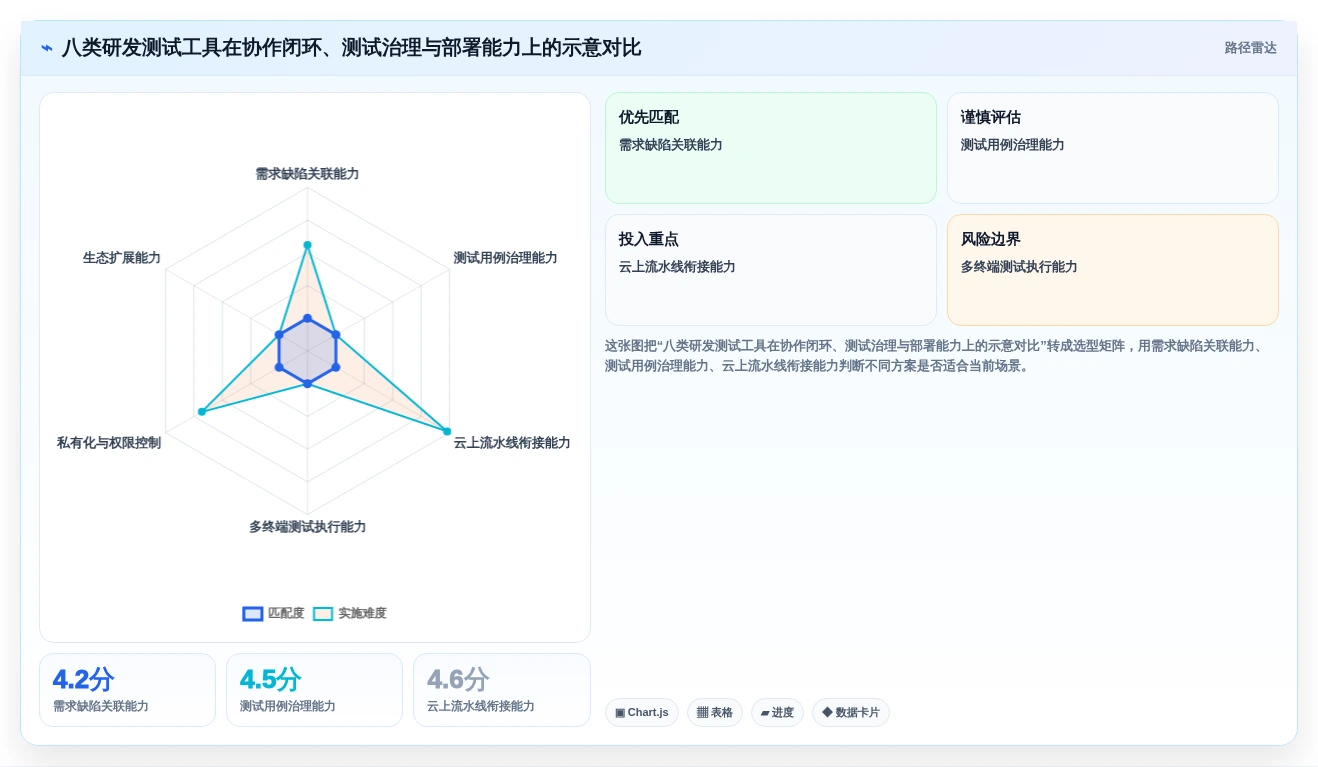The image size is (1318, 767).
Task: Select the 表格 tag
Action: [x=715, y=712]
